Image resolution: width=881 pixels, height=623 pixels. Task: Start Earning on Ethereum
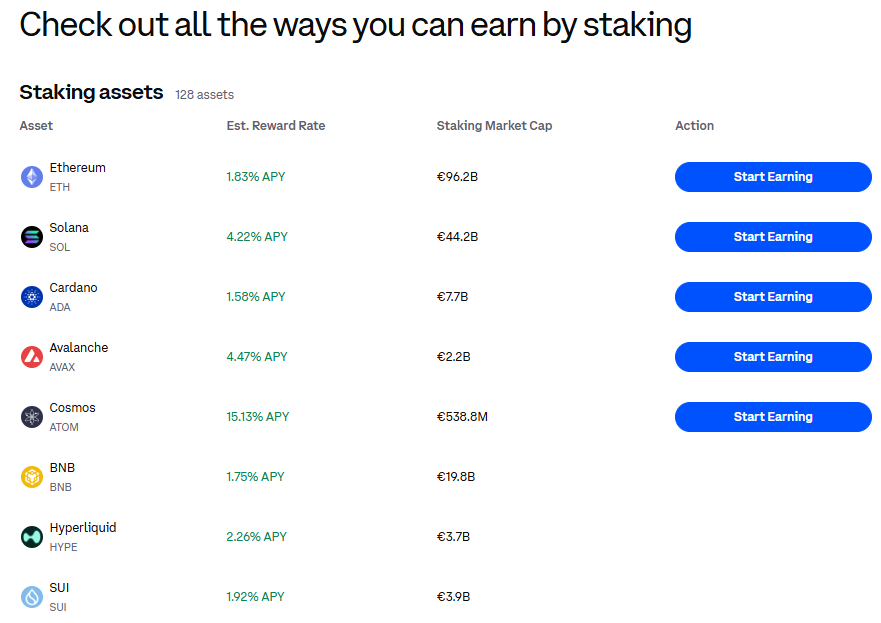[x=772, y=176]
